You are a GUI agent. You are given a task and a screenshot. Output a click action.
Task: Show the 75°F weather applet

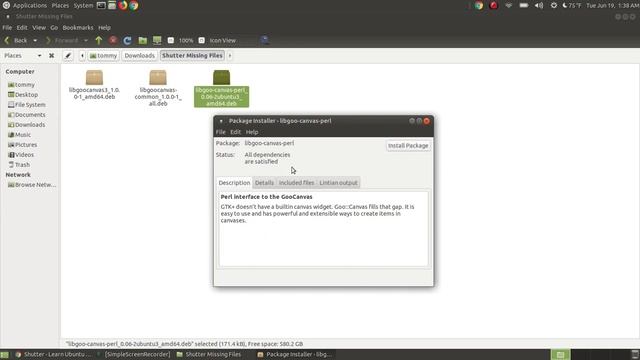(x=571, y=6)
